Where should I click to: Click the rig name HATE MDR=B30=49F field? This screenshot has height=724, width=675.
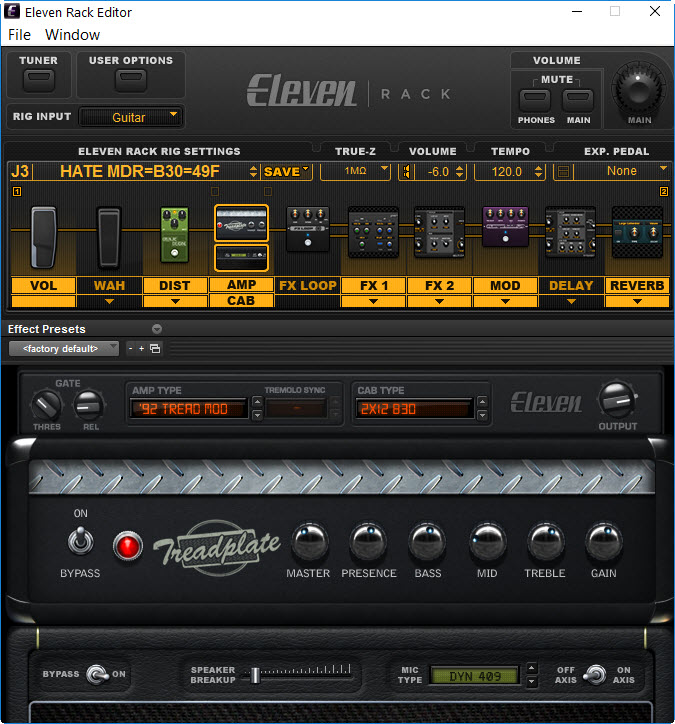pyautogui.click(x=140, y=172)
